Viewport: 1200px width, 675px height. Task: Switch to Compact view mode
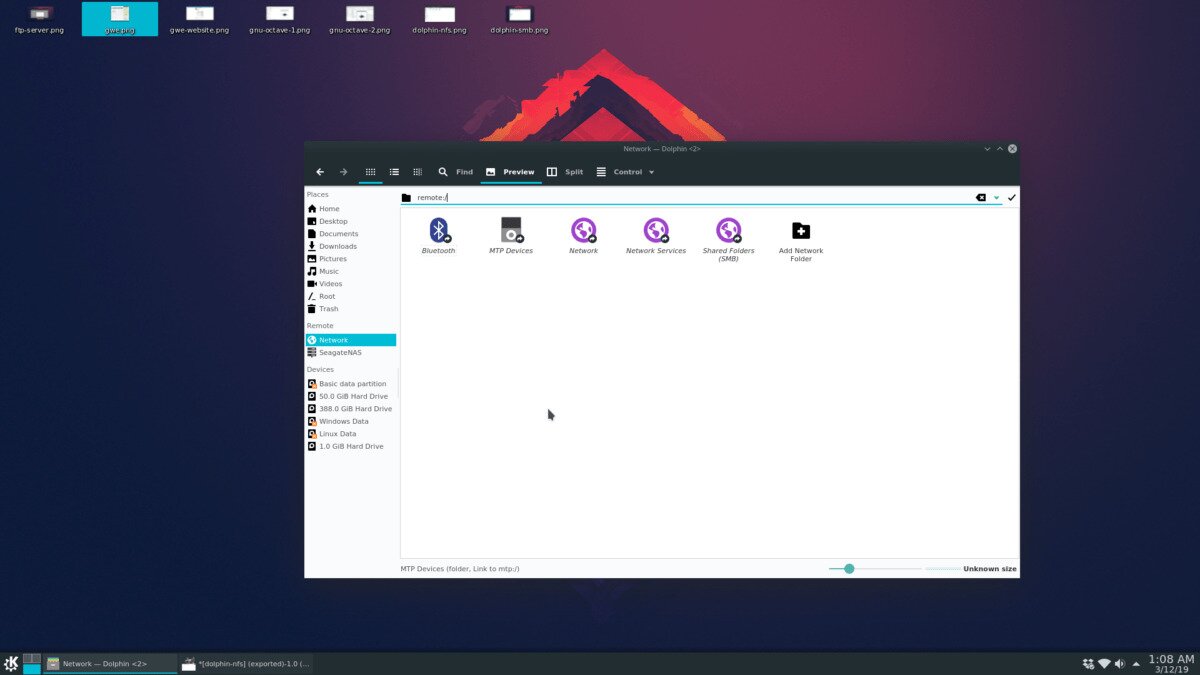(394, 172)
